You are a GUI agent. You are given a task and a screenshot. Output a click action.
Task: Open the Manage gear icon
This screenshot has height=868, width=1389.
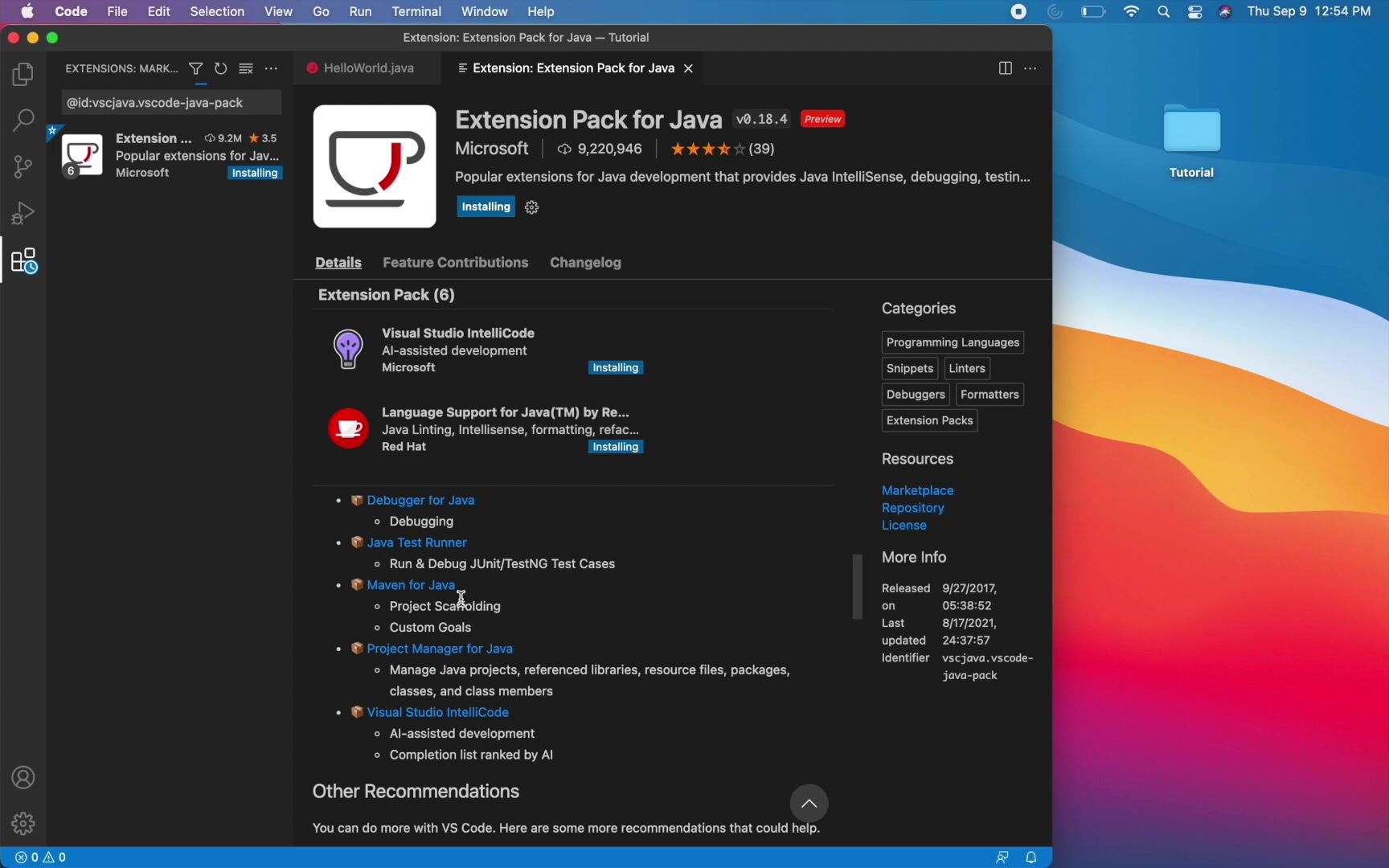coord(23,823)
